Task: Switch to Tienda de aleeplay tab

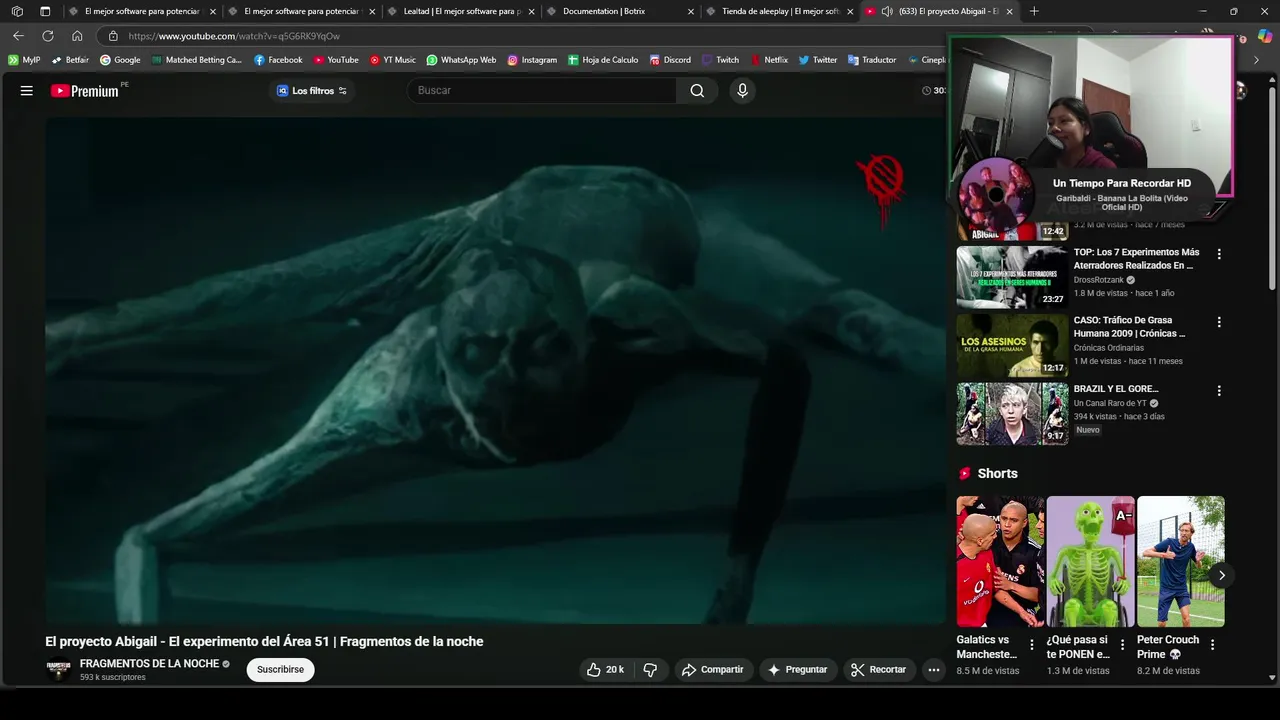Action: pyautogui.click(x=779, y=11)
